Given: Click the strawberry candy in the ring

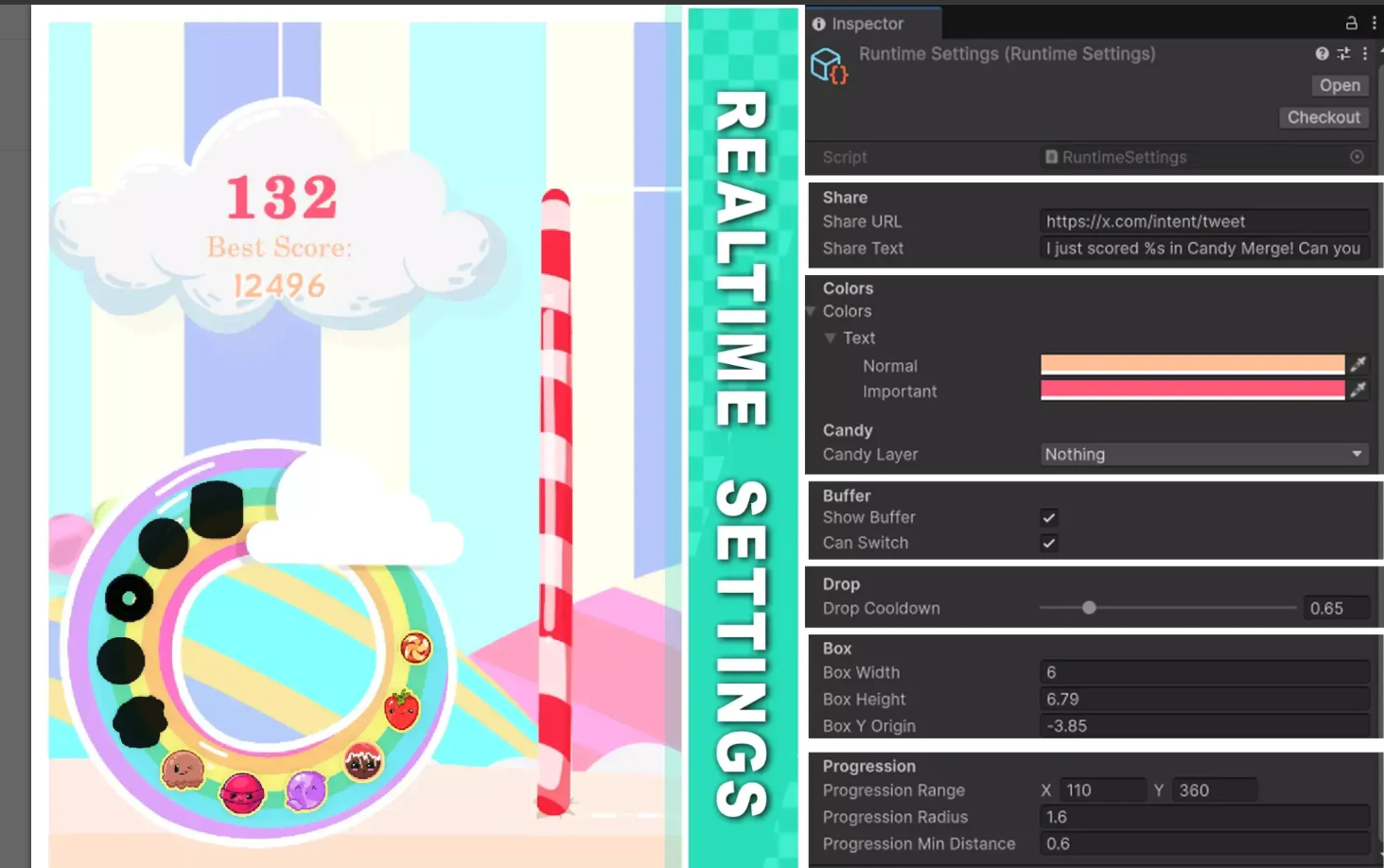Looking at the screenshot, I should point(402,709).
